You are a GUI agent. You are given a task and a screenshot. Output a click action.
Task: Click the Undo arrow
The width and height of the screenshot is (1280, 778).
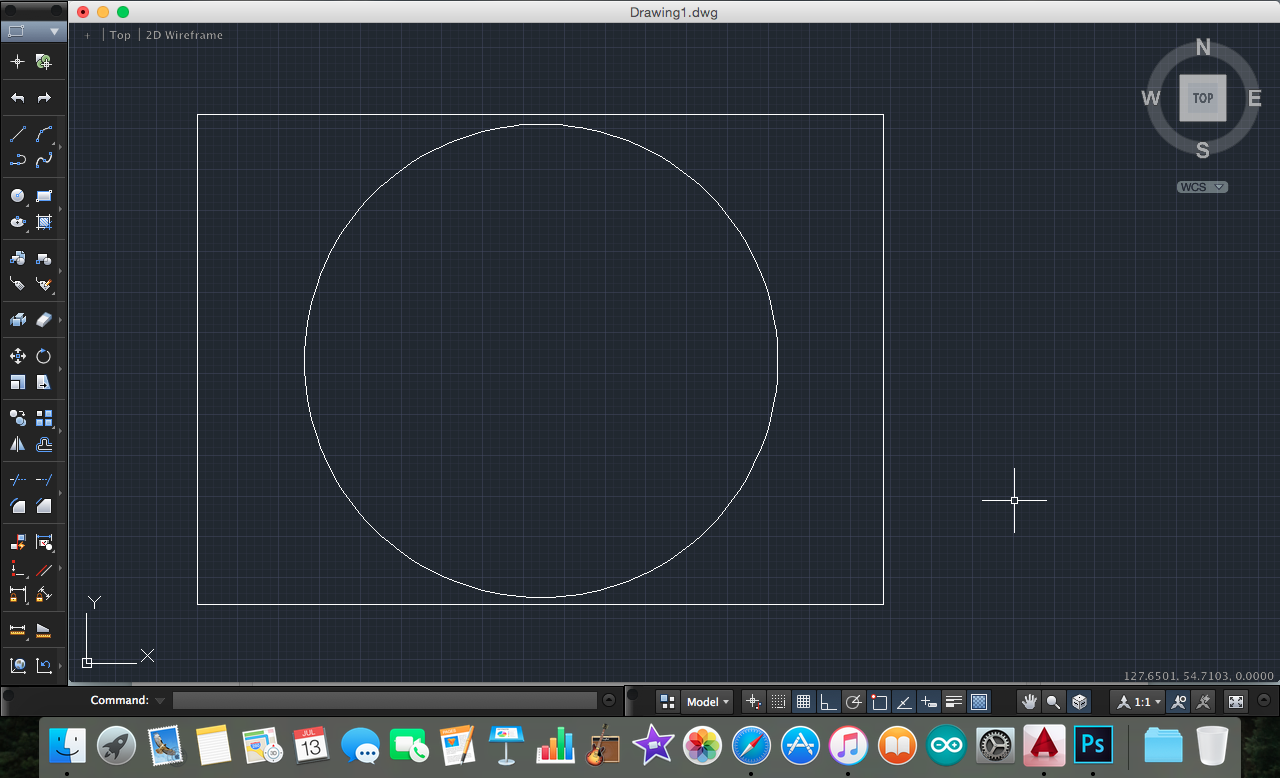tap(17, 98)
